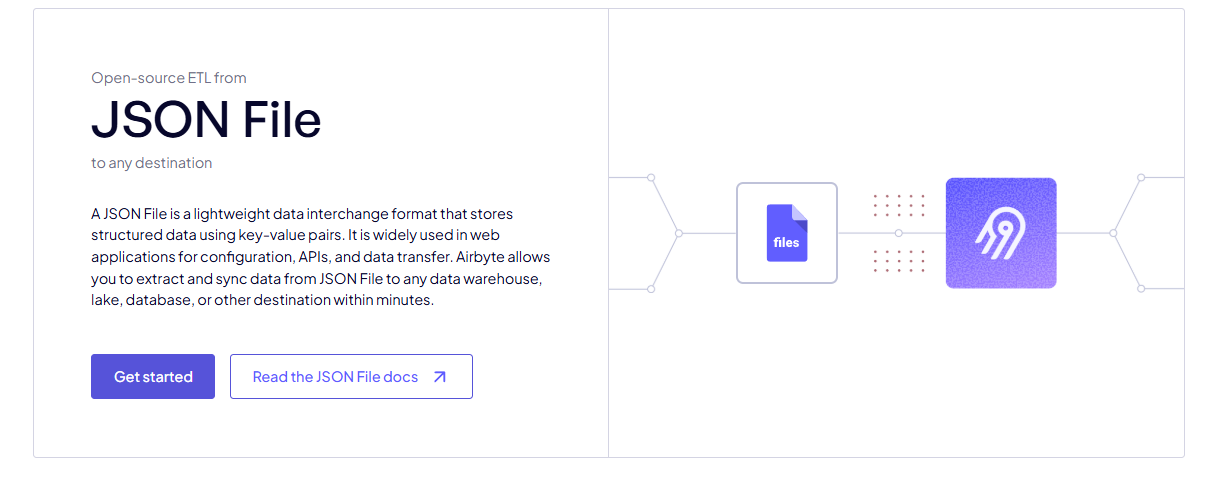Viewport: 1217px width, 485px height.
Task: Click the purple Airbyte logo tile
Action: pos(1000,233)
